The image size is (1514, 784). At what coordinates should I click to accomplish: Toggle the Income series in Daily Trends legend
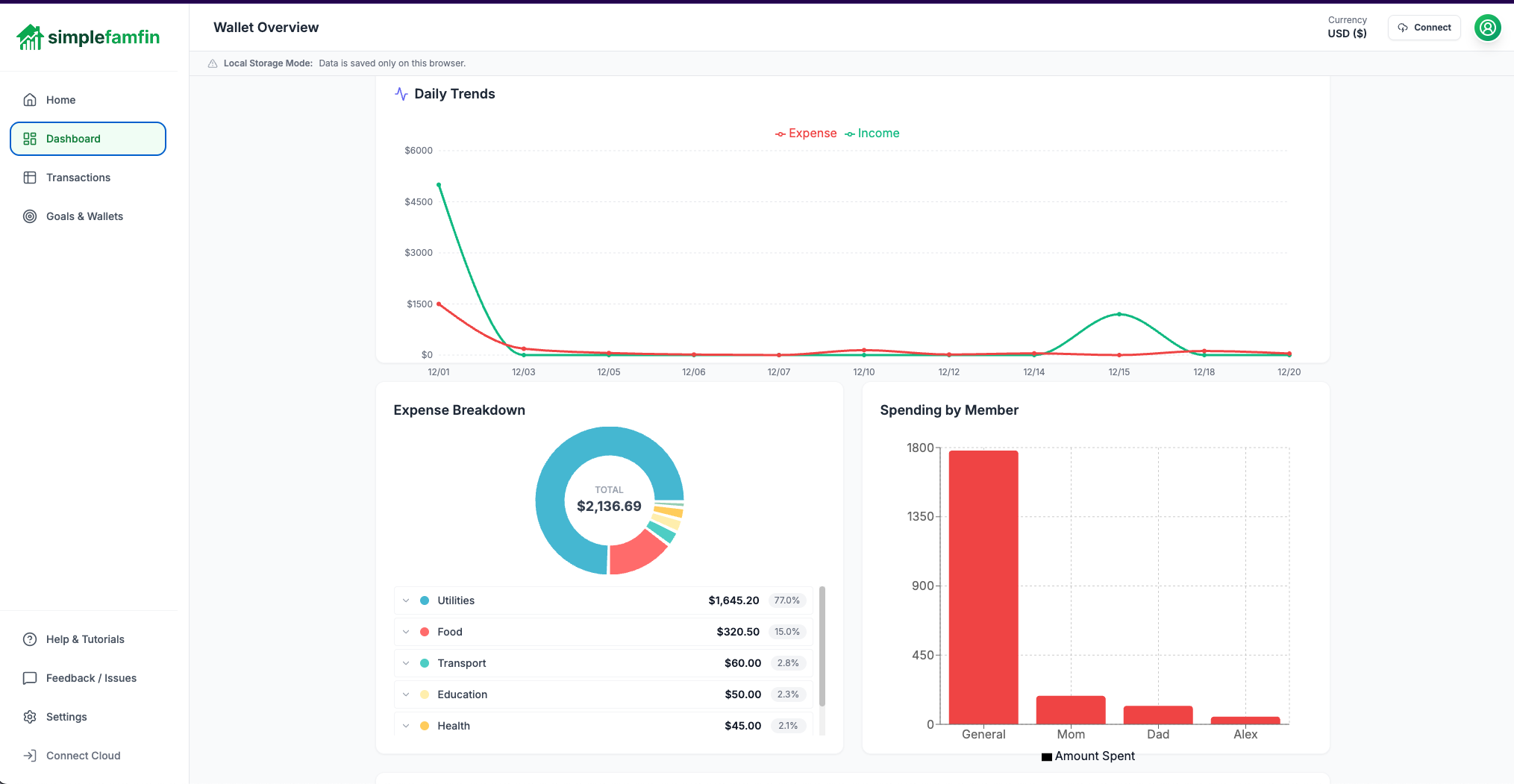872,133
